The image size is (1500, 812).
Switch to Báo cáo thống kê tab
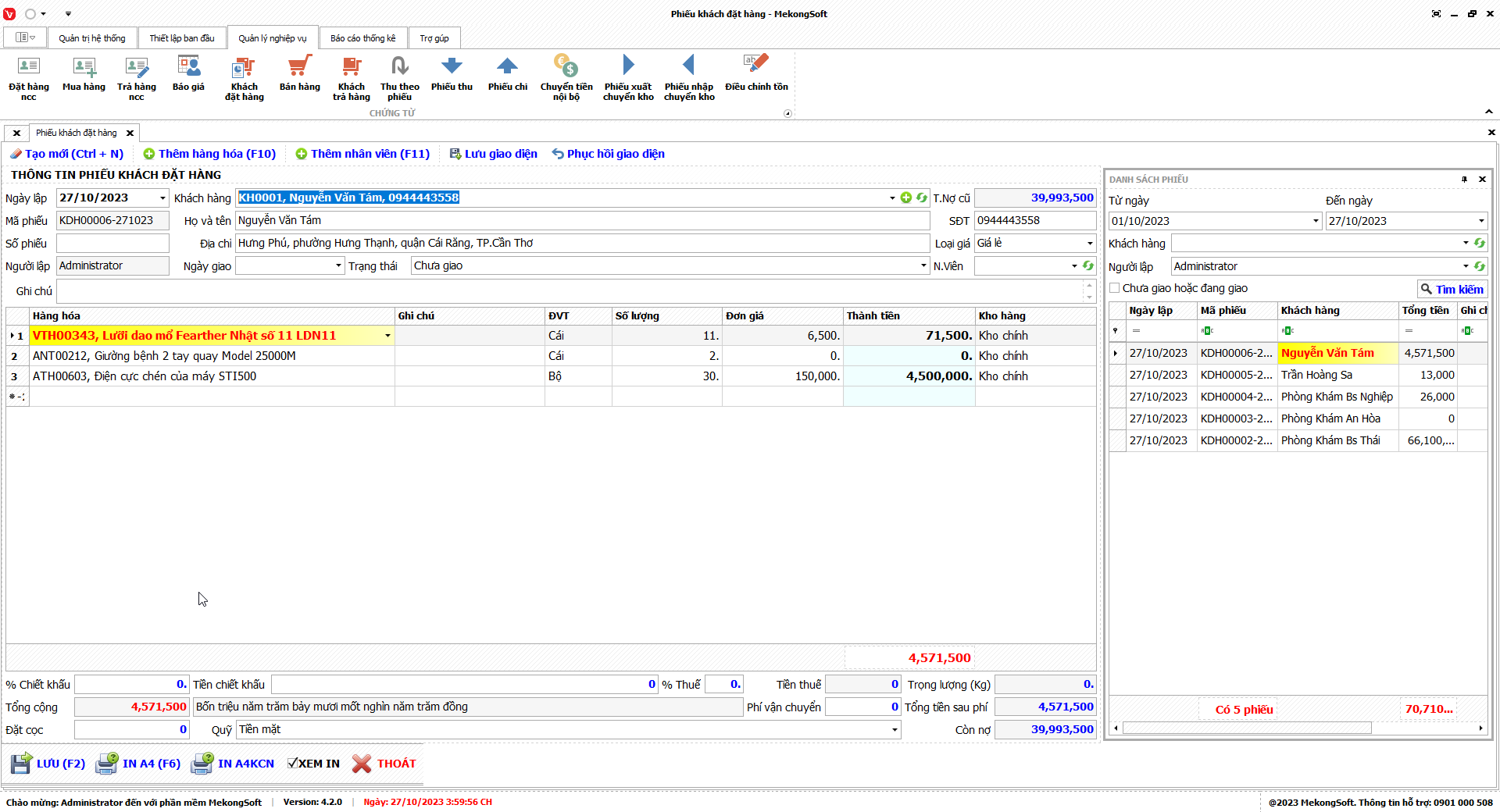pyautogui.click(x=362, y=38)
